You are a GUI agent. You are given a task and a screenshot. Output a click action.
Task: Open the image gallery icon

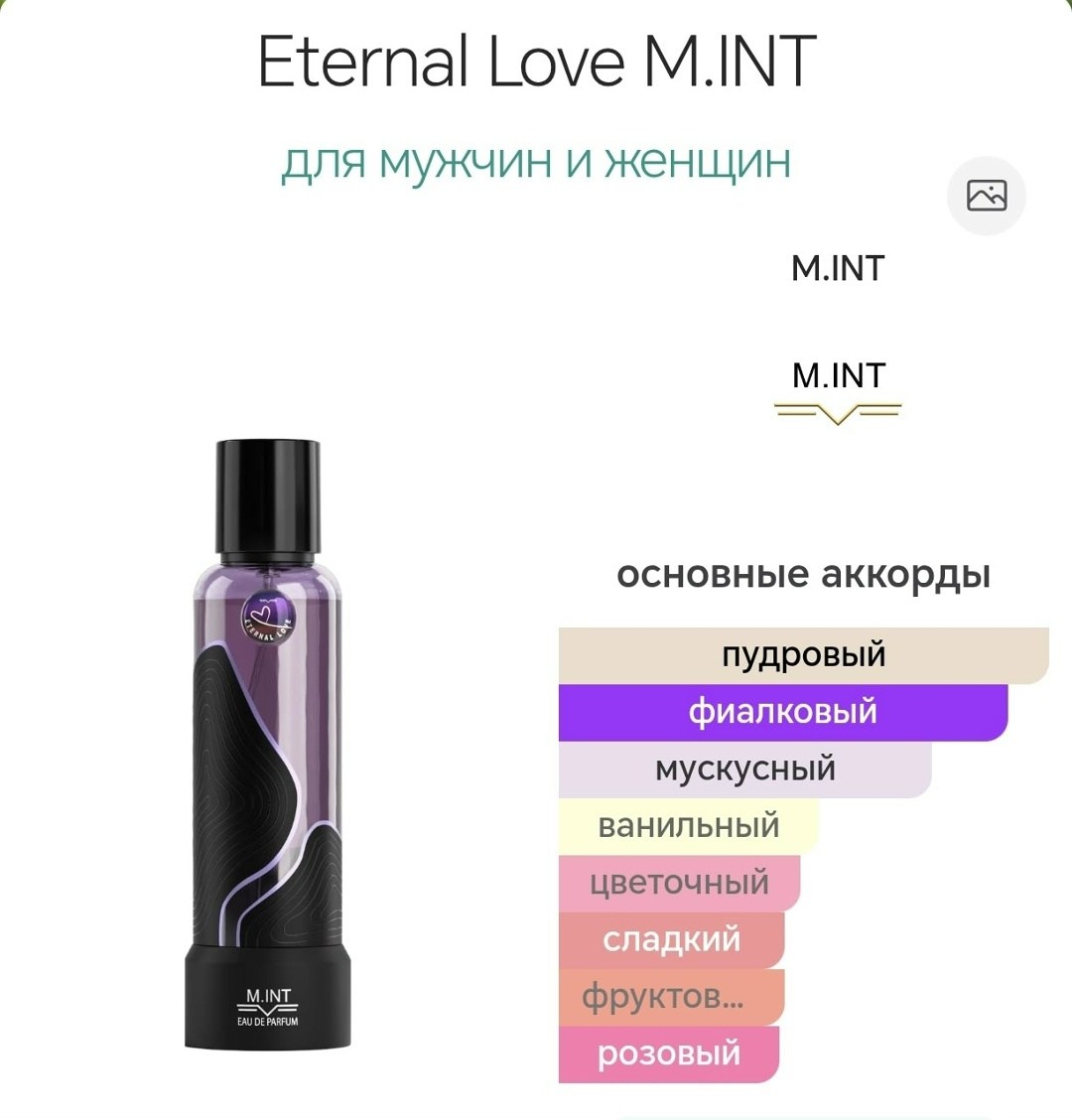(987, 196)
